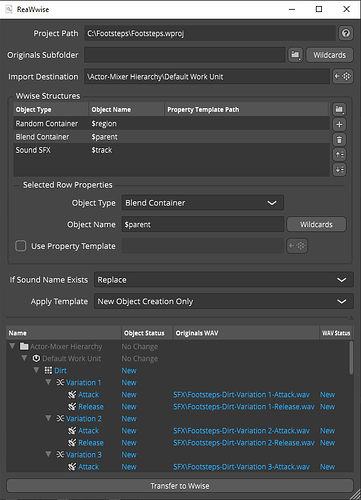The width and height of the screenshot is (361, 500).
Task: Open the Wwise Structures preset folder icon
Action: (x=339, y=109)
